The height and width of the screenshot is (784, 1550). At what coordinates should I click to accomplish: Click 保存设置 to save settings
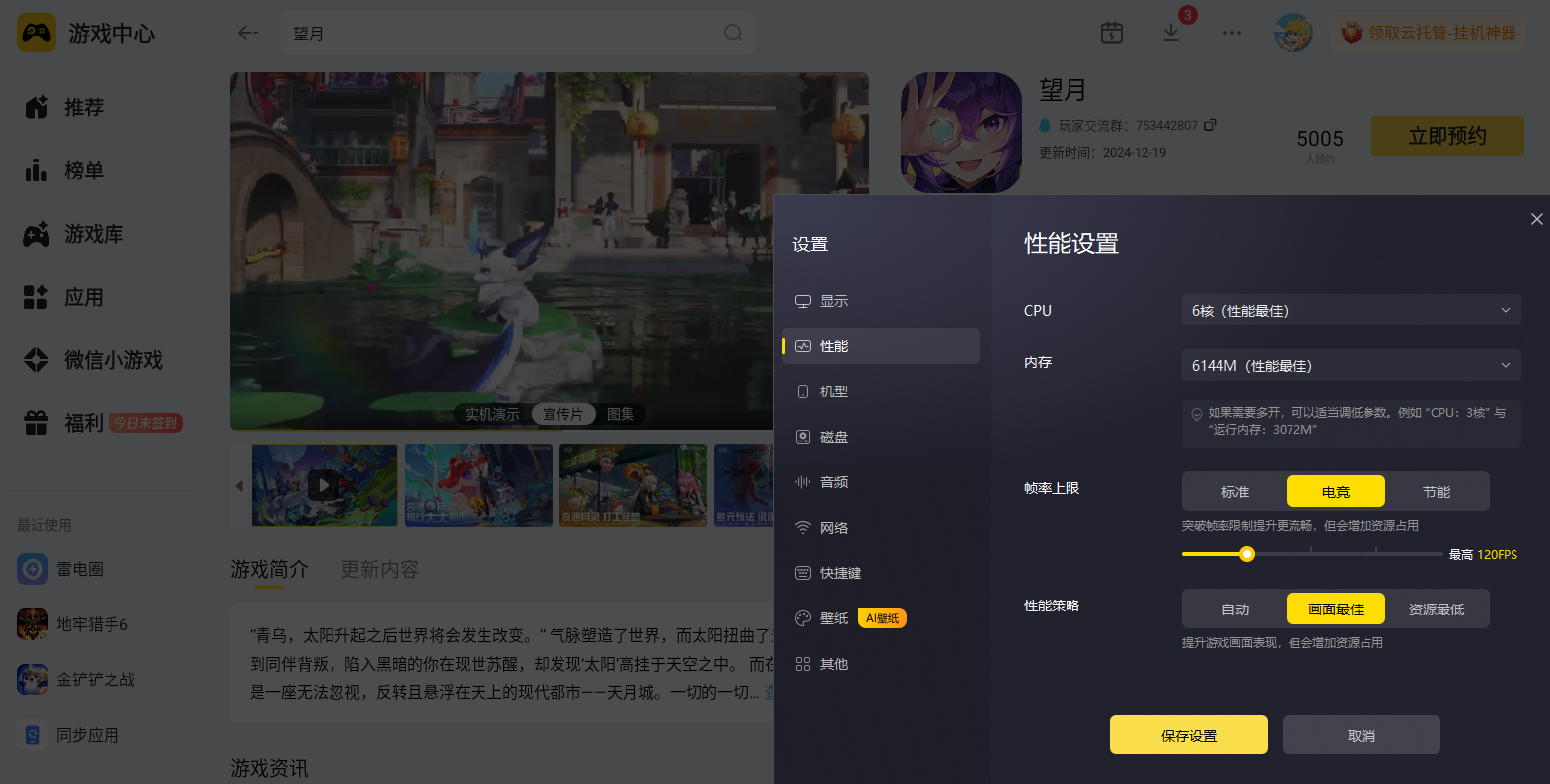pyautogui.click(x=1189, y=735)
